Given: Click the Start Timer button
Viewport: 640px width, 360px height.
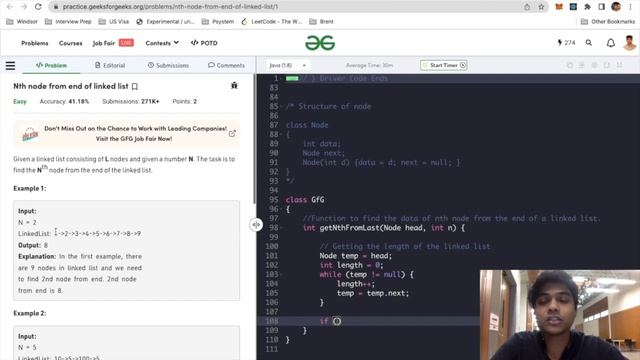Looking at the screenshot, I should (x=444, y=65).
